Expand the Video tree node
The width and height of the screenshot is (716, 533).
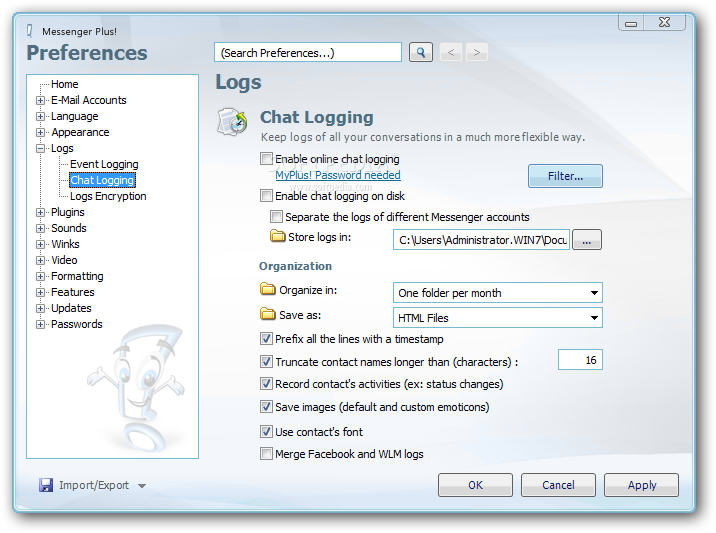tap(41, 260)
